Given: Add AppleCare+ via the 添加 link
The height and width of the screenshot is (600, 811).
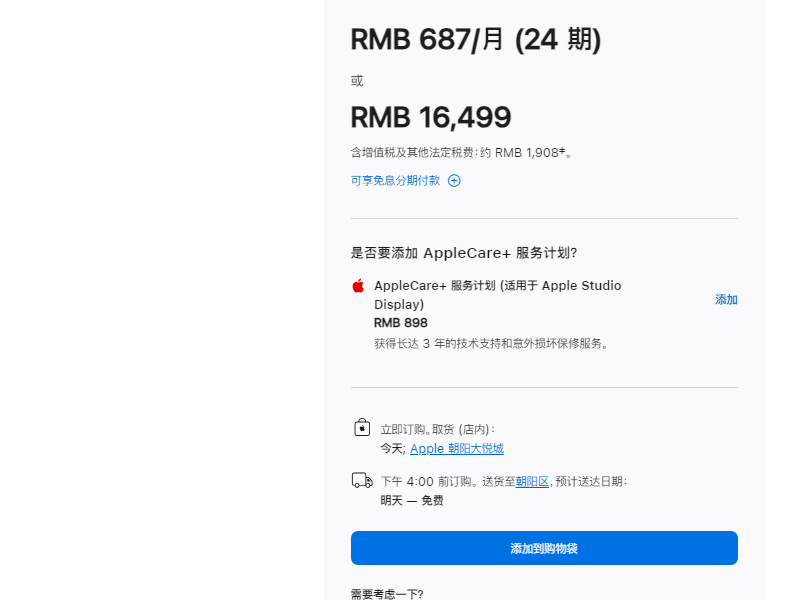Looking at the screenshot, I should 726,299.
